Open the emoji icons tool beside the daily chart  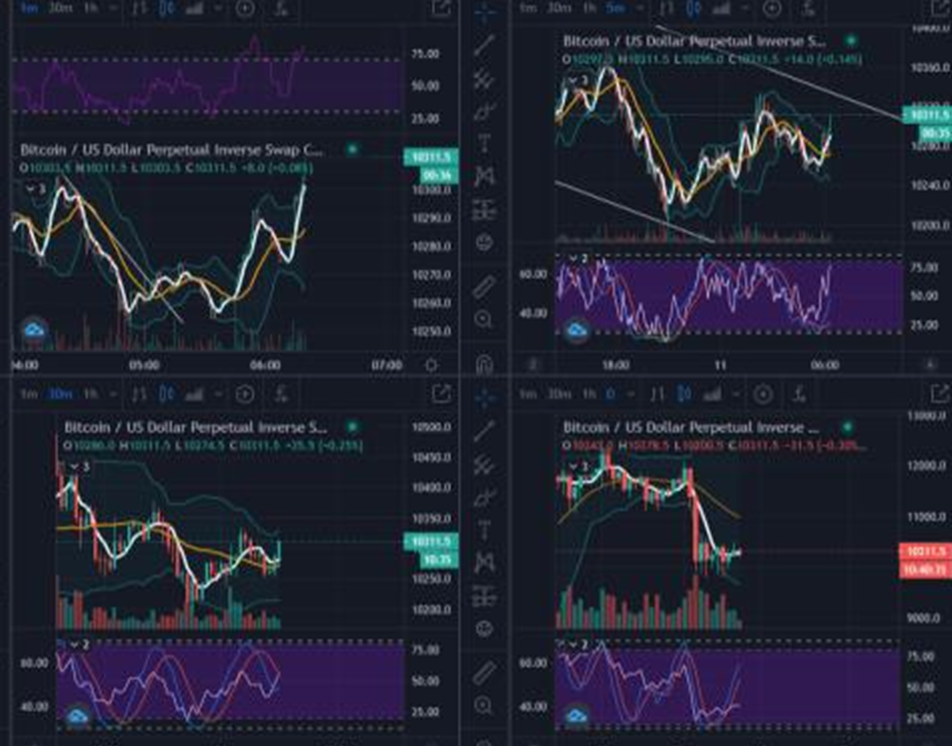[484, 628]
